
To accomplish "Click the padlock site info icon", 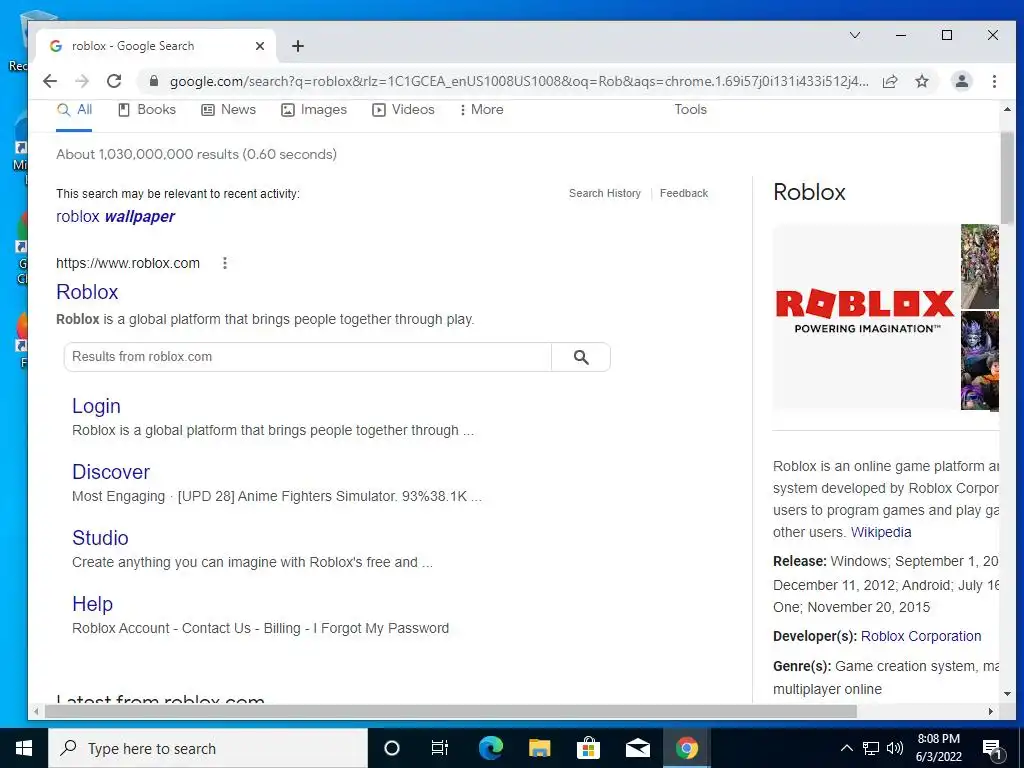I will pos(153,81).
